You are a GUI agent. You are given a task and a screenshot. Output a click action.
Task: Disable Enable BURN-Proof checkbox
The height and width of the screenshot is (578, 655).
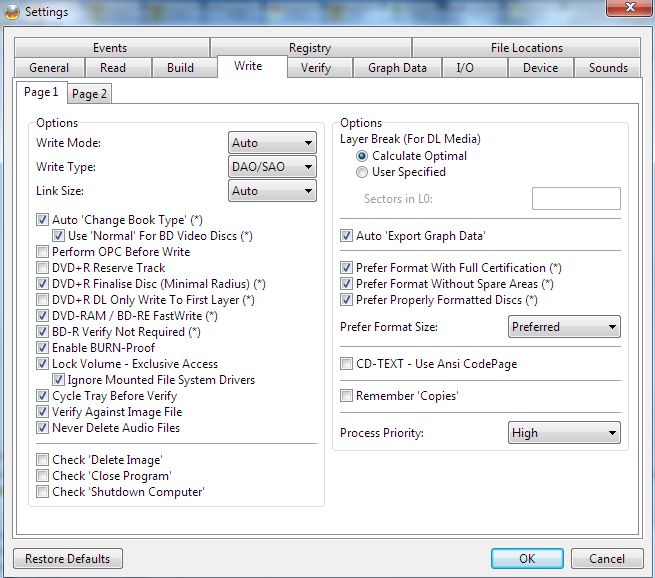pos(42,347)
